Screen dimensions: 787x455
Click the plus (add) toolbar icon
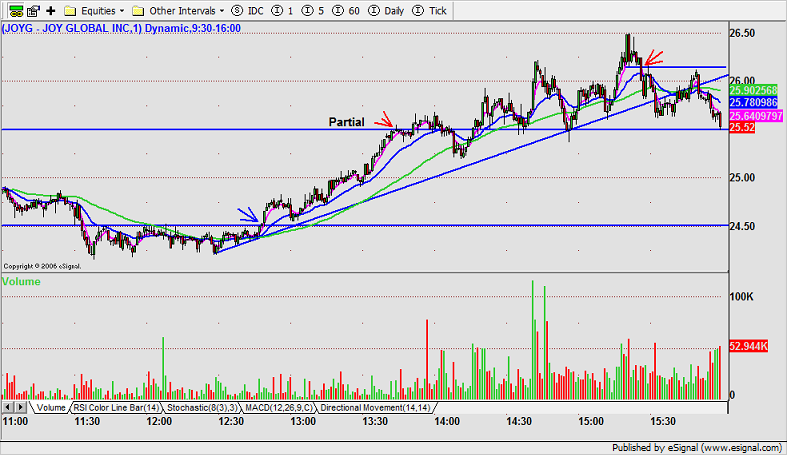pos(51,11)
